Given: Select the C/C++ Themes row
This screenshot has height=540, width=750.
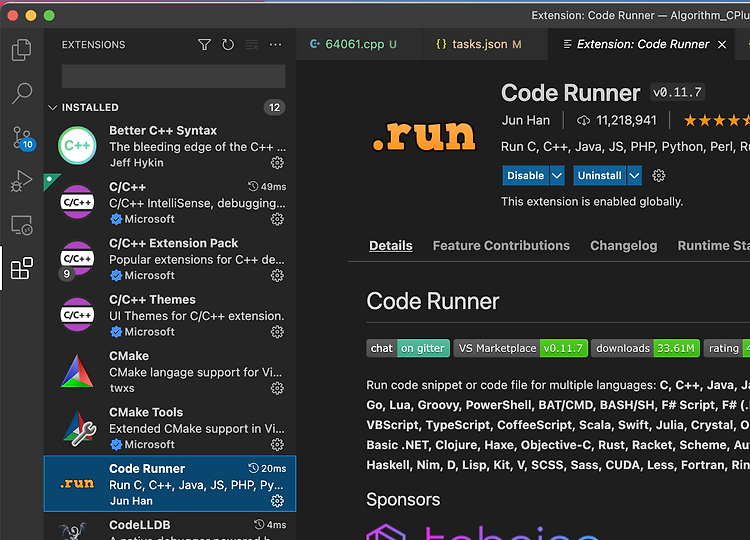Looking at the screenshot, I should pos(170,315).
